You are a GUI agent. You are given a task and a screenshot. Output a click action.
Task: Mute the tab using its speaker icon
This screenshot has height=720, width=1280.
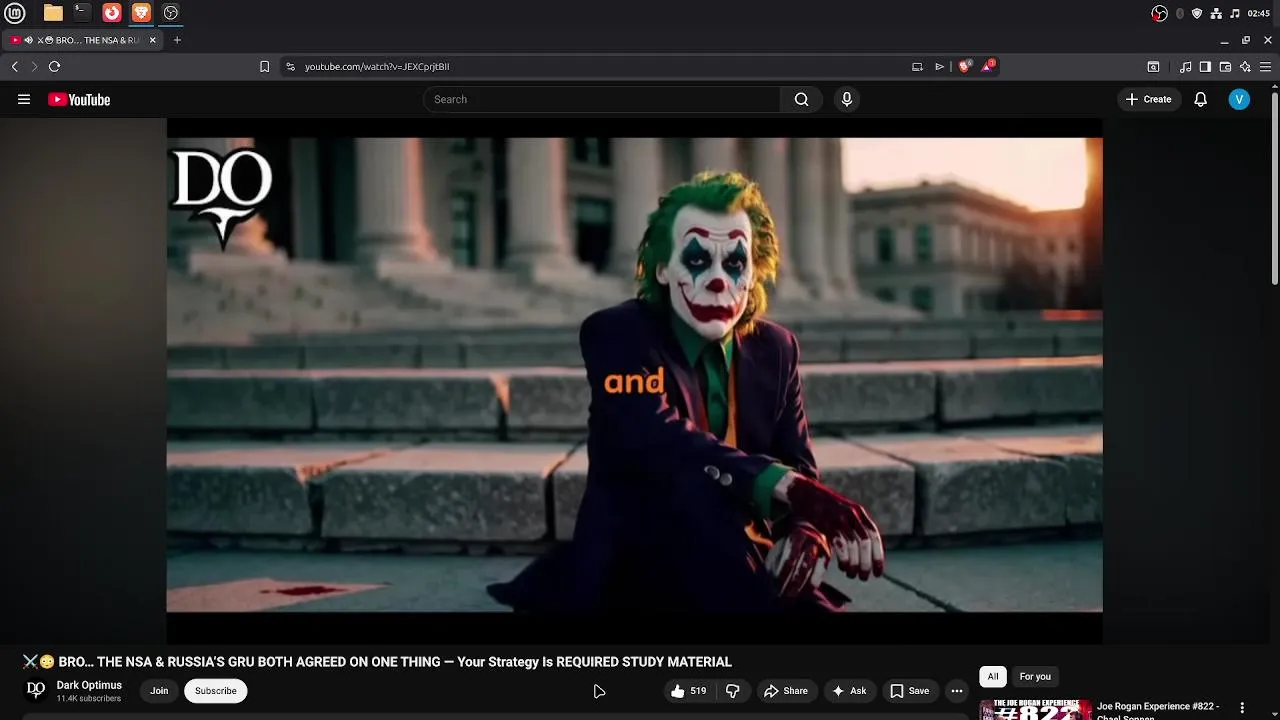[x=28, y=40]
